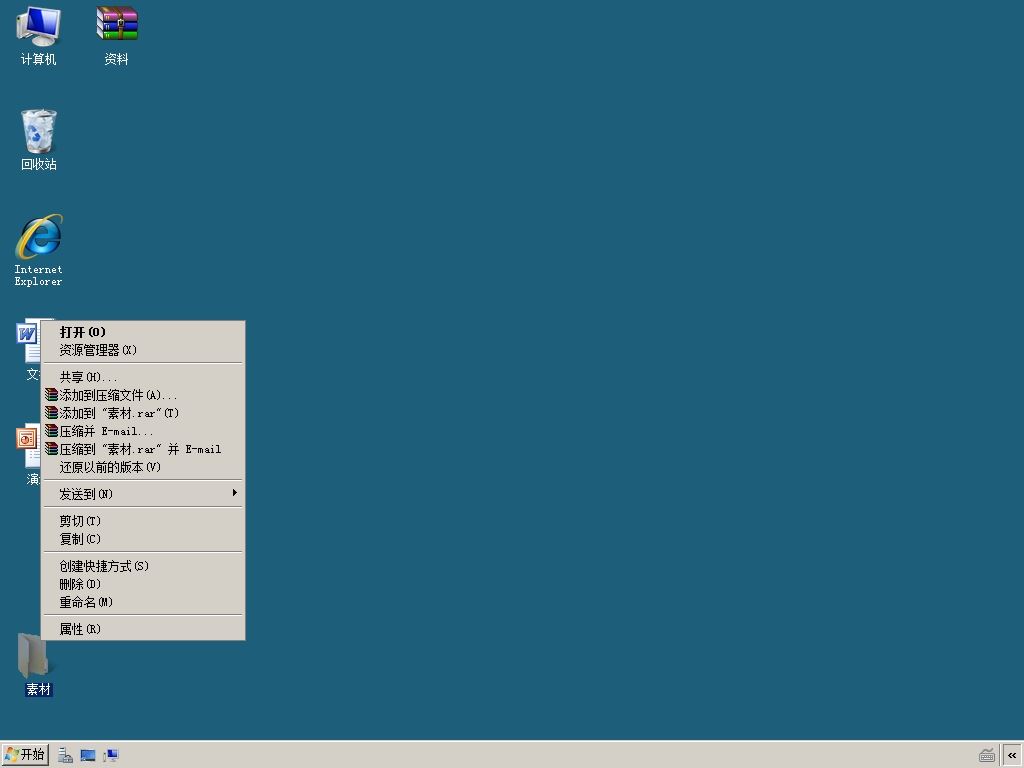Click 还原以前的版本(V)
The height and width of the screenshot is (768, 1024).
pyautogui.click(x=143, y=467)
